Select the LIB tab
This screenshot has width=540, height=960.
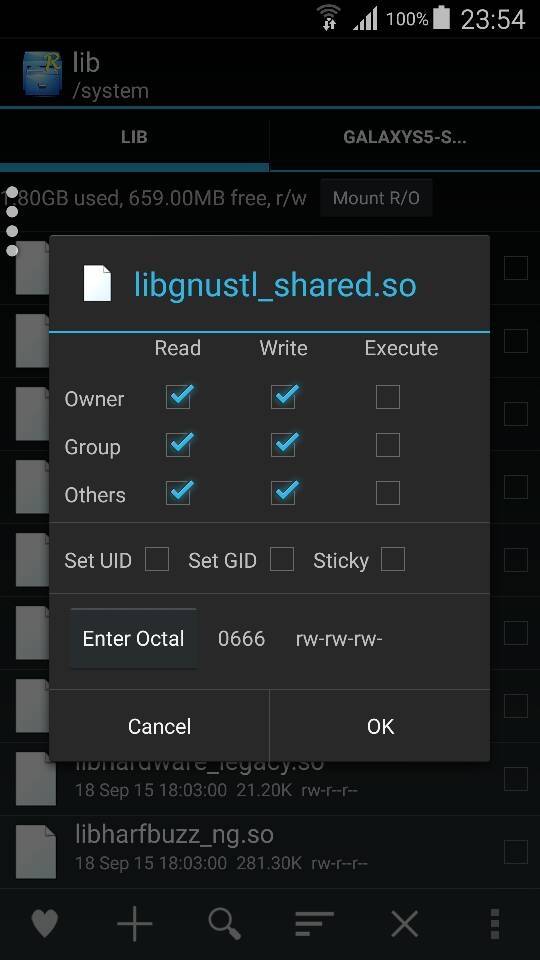tap(134, 137)
